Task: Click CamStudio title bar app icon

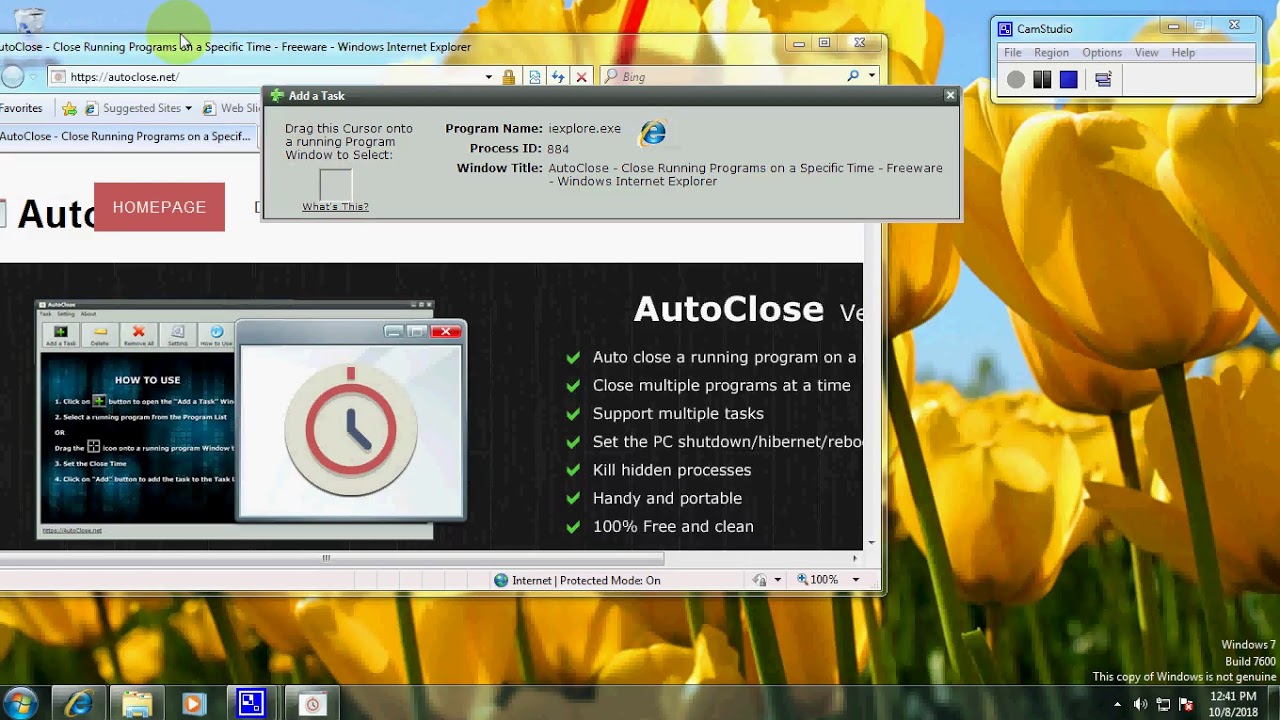Action: click(x=1006, y=29)
